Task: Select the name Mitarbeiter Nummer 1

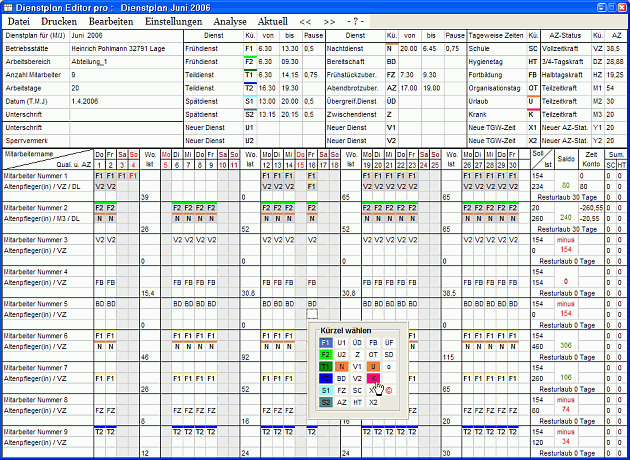Action: click(36, 176)
